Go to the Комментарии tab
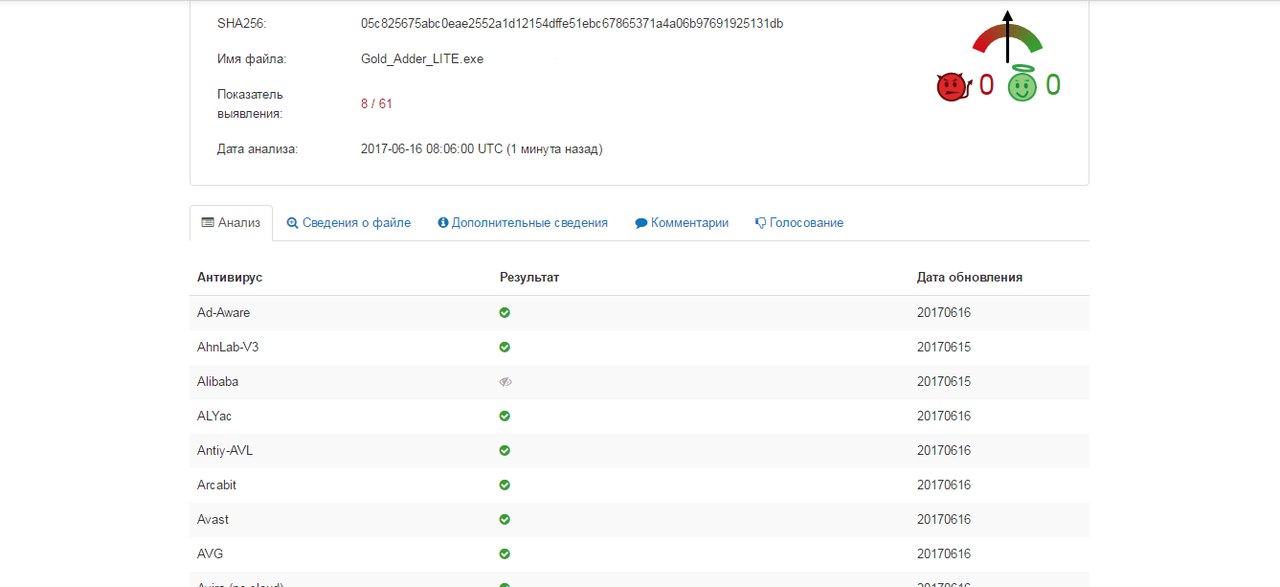Viewport: 1280px width, 587px height. coord(682,223)
